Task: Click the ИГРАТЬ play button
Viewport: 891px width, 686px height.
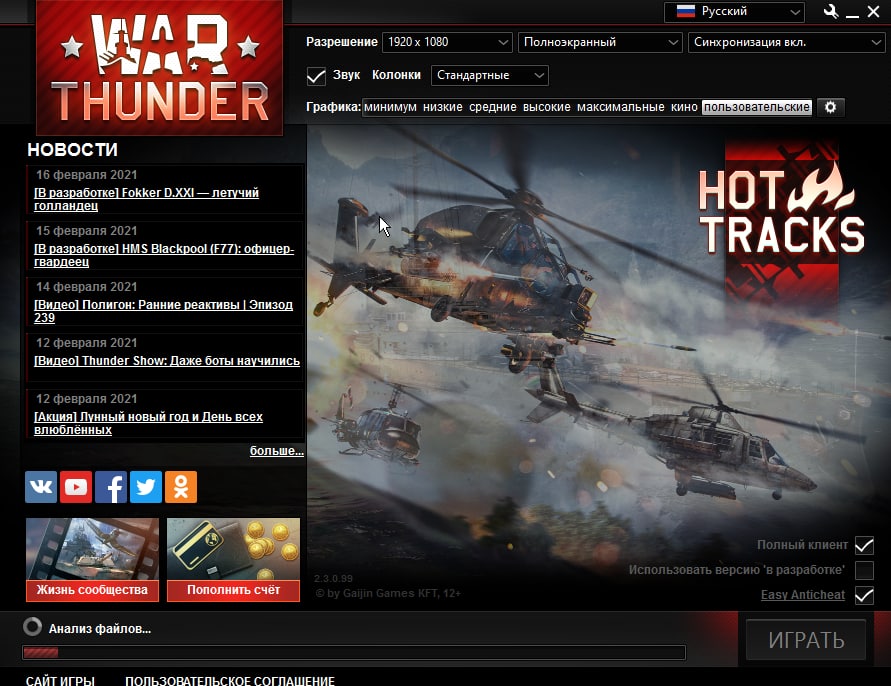Action: tap(806, 640)
